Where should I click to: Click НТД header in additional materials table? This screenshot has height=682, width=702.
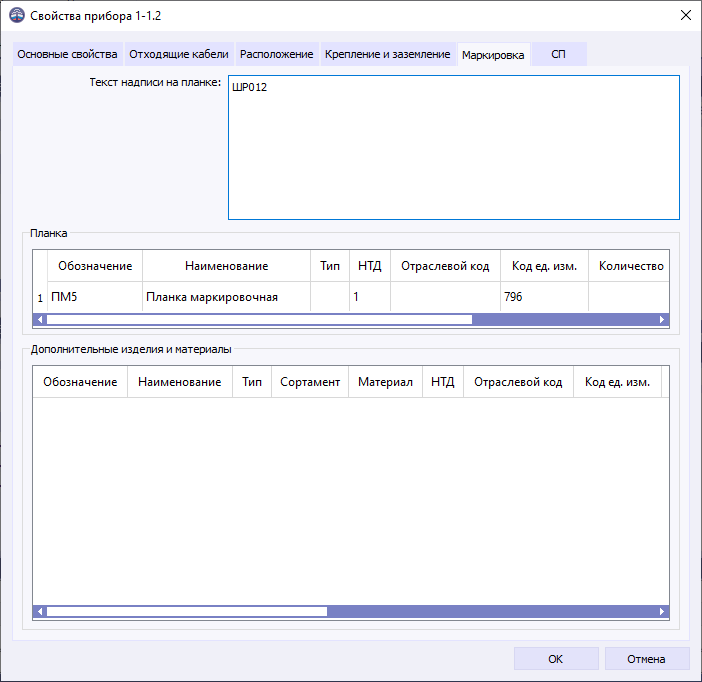pyautogui.click(x=443, y=382)
